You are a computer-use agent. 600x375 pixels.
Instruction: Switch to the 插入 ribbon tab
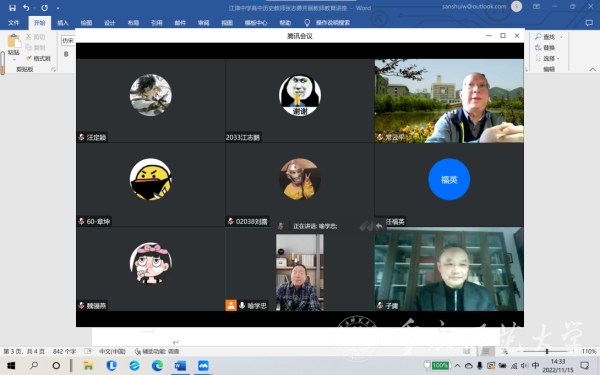point(63,23)
